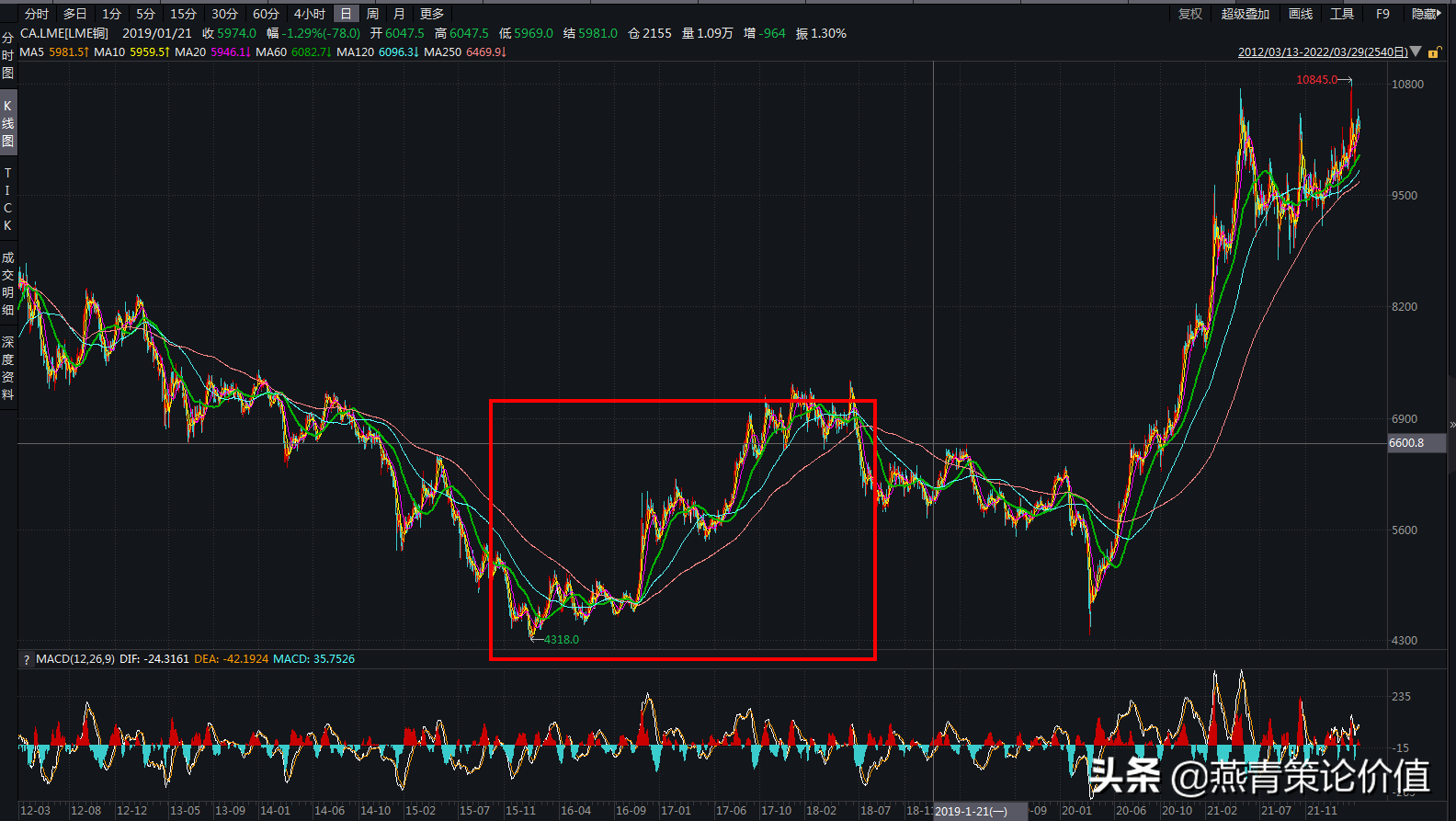Viewport: 1456px width, 821px height.
Task: Click the MACD indicator help question mark
Action: click(27, 660)
